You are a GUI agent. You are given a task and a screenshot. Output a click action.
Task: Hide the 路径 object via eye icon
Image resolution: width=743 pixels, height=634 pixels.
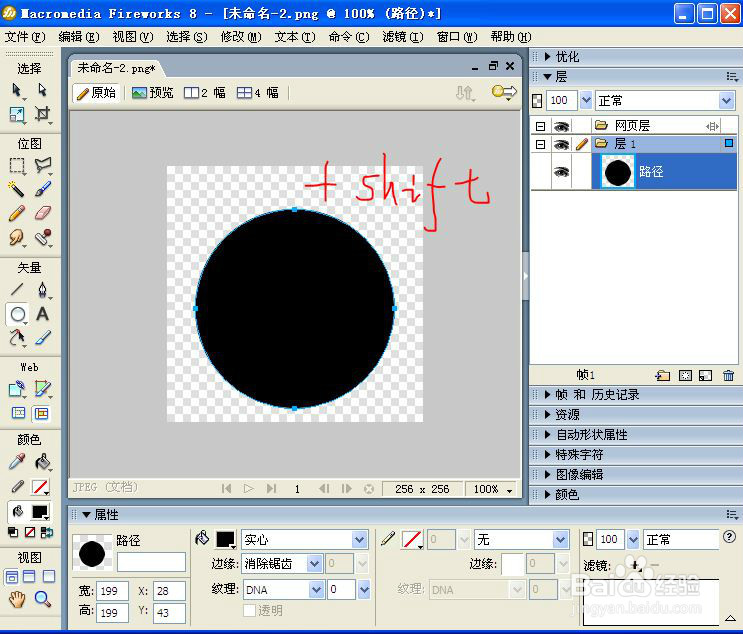(x=561, y=172)
